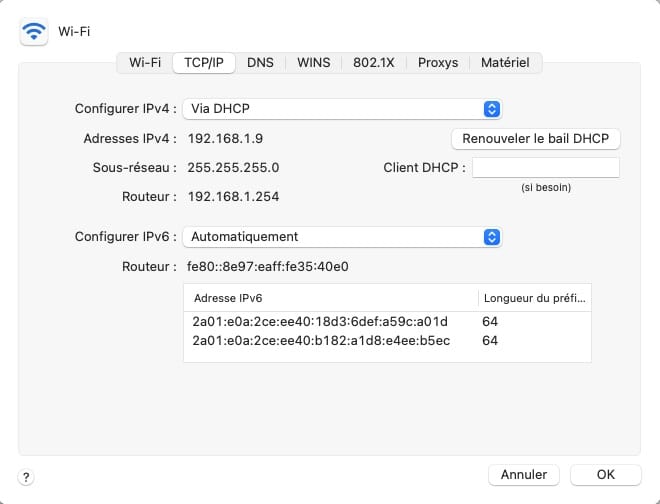The height and width of the screenshot is (504, 660).
Task: Click the Longueur du préfixe column header
Action: pos(534,298)
